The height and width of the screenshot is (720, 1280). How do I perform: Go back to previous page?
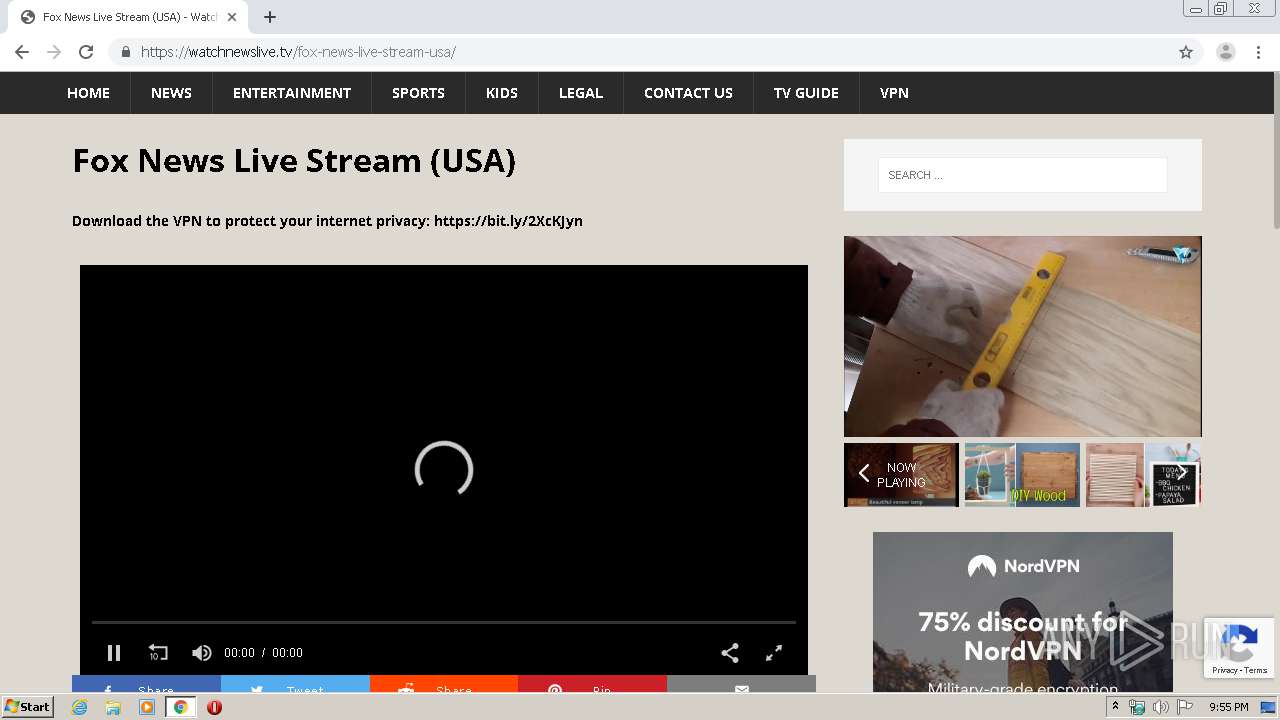coord(22,52)
